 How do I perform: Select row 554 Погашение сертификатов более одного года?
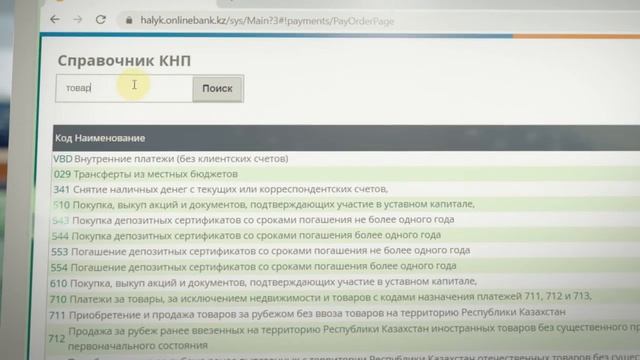click(345, 267)
